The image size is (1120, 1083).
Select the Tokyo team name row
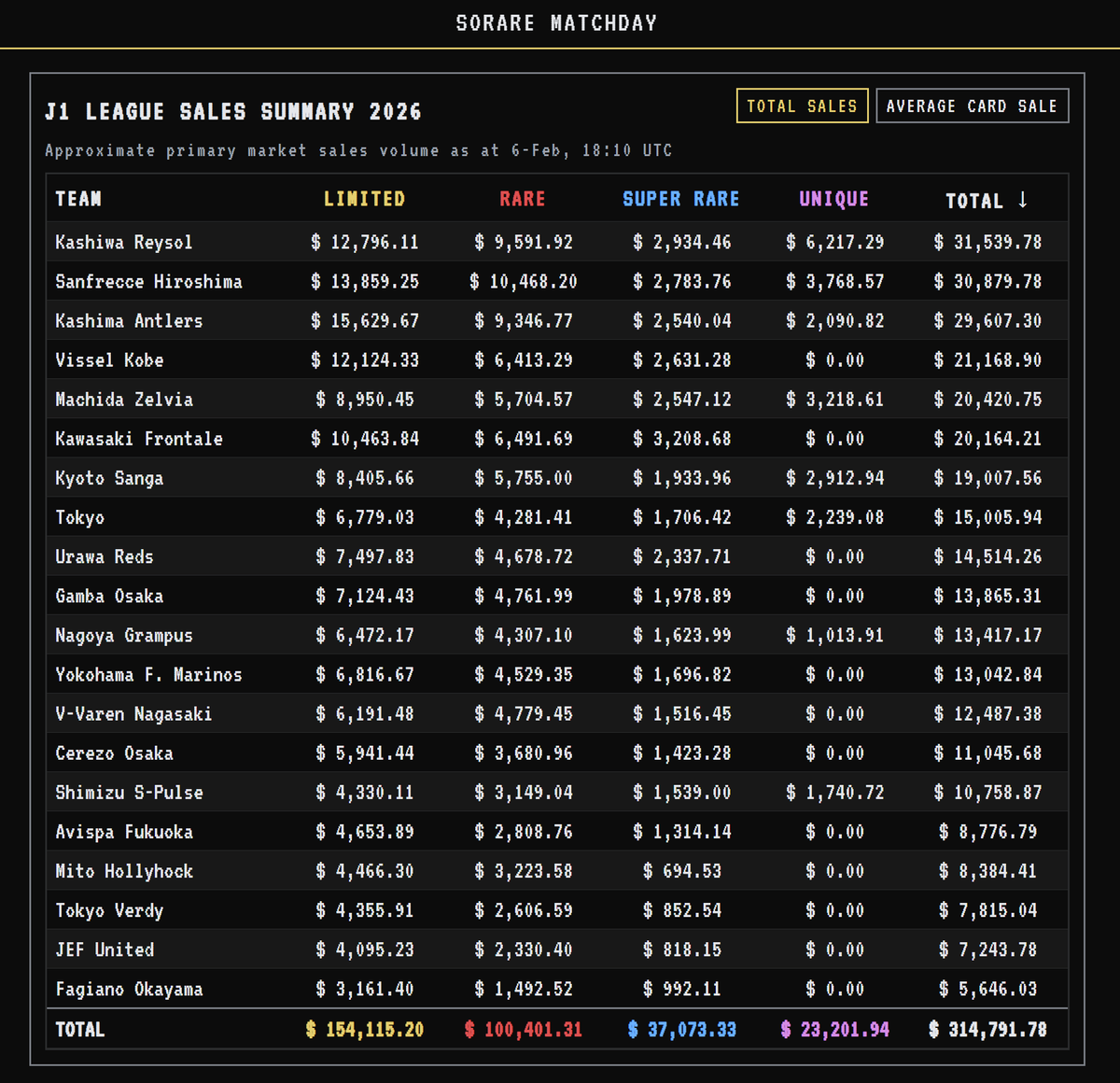pos(80,517)
